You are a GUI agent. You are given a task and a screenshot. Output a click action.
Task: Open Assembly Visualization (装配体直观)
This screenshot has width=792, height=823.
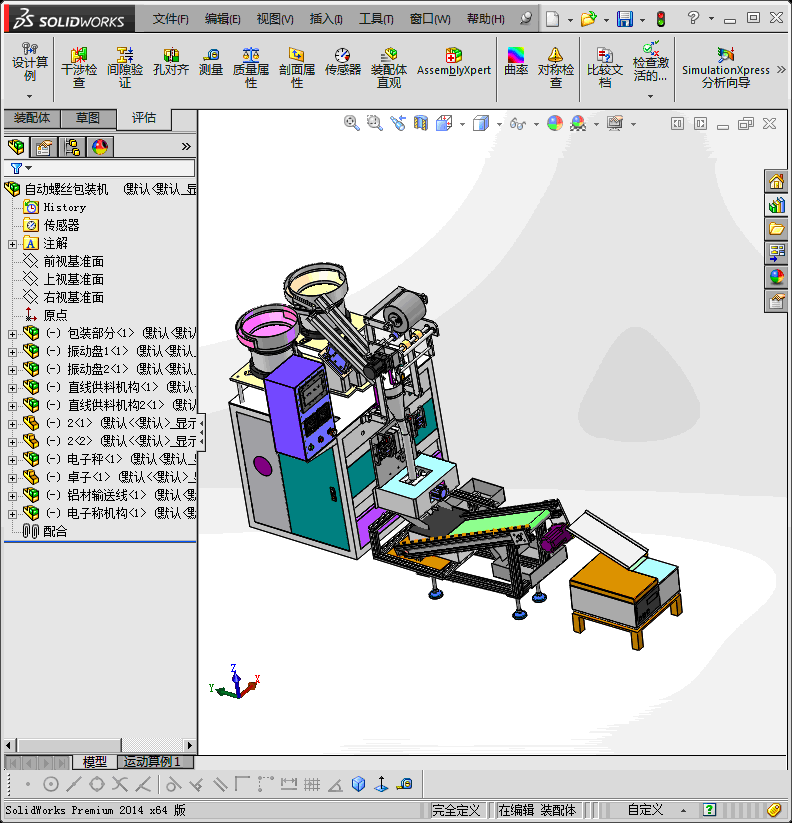coord(389,68)
